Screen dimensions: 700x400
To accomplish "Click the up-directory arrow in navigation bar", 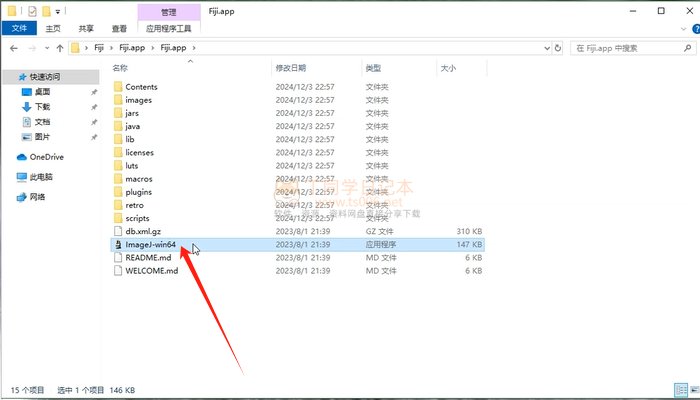I will 61,48.
